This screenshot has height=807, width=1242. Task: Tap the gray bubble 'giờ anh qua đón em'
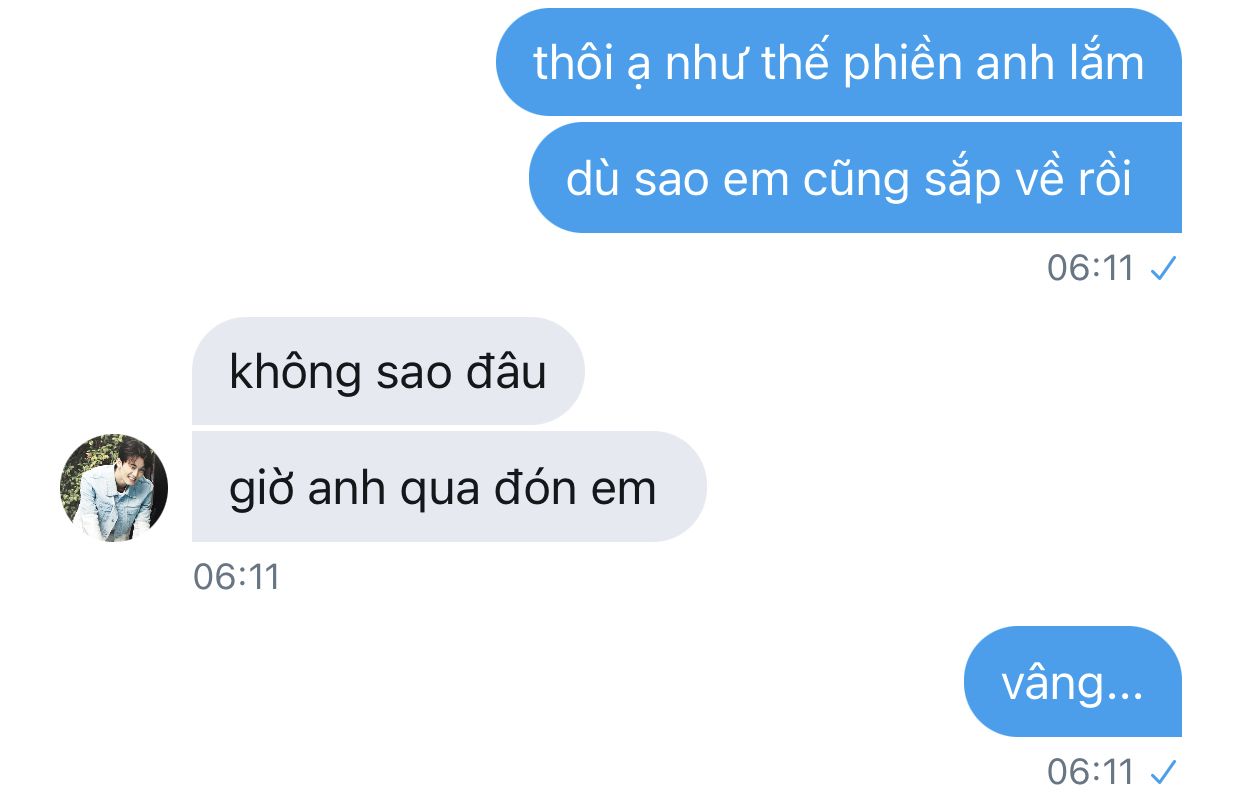click(x=449, y=487)
